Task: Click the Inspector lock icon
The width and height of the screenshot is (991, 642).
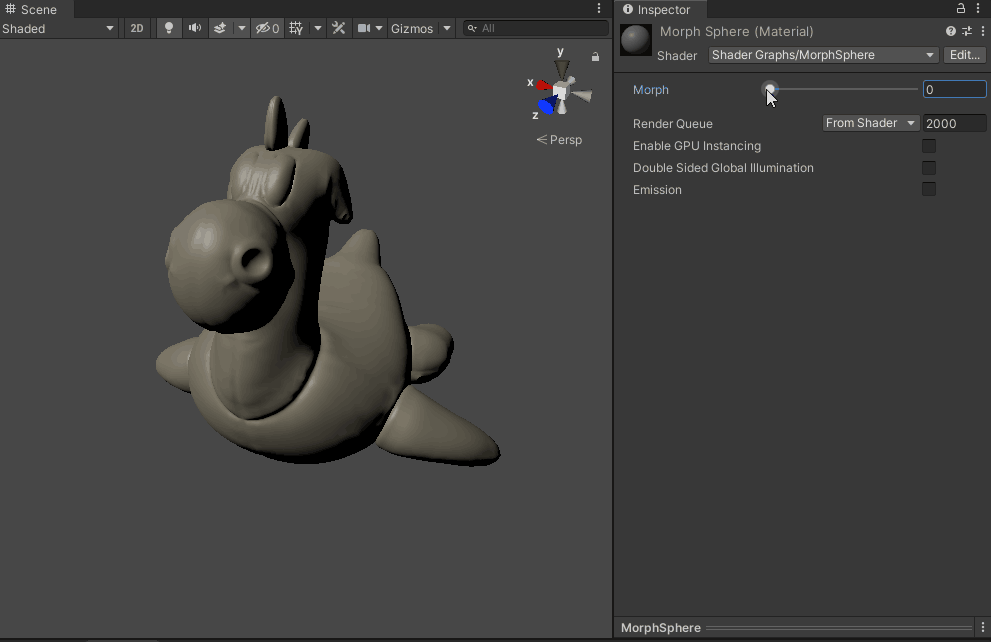Action: [960, 9]
